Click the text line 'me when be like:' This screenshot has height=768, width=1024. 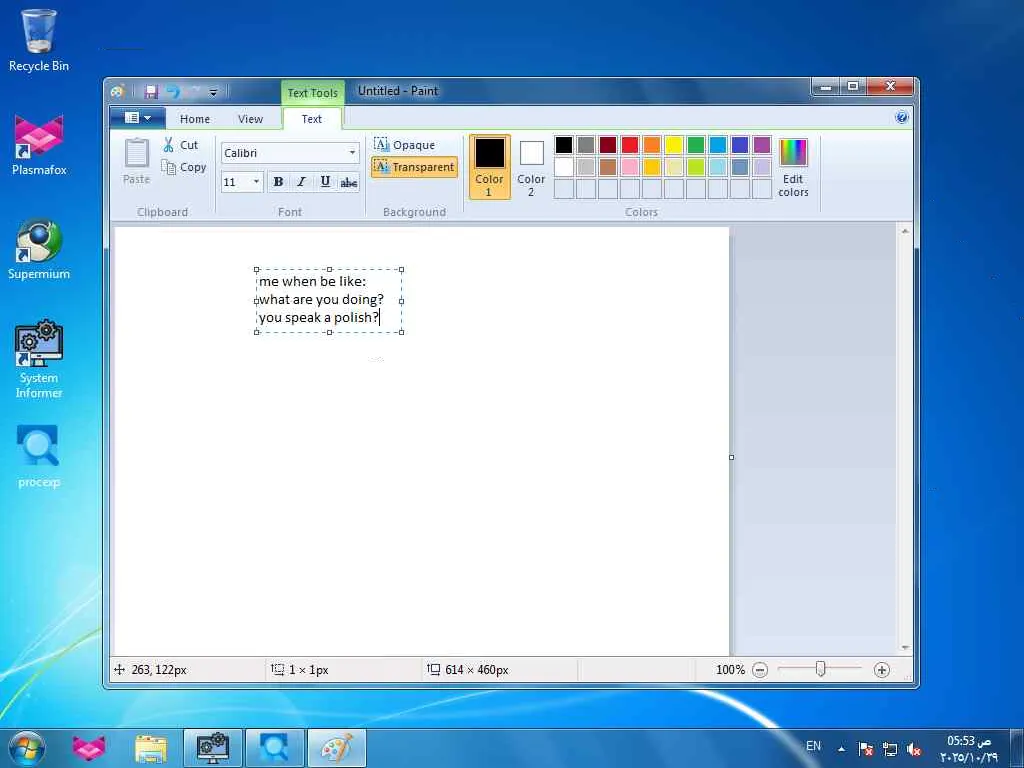[x=313, y=281]
